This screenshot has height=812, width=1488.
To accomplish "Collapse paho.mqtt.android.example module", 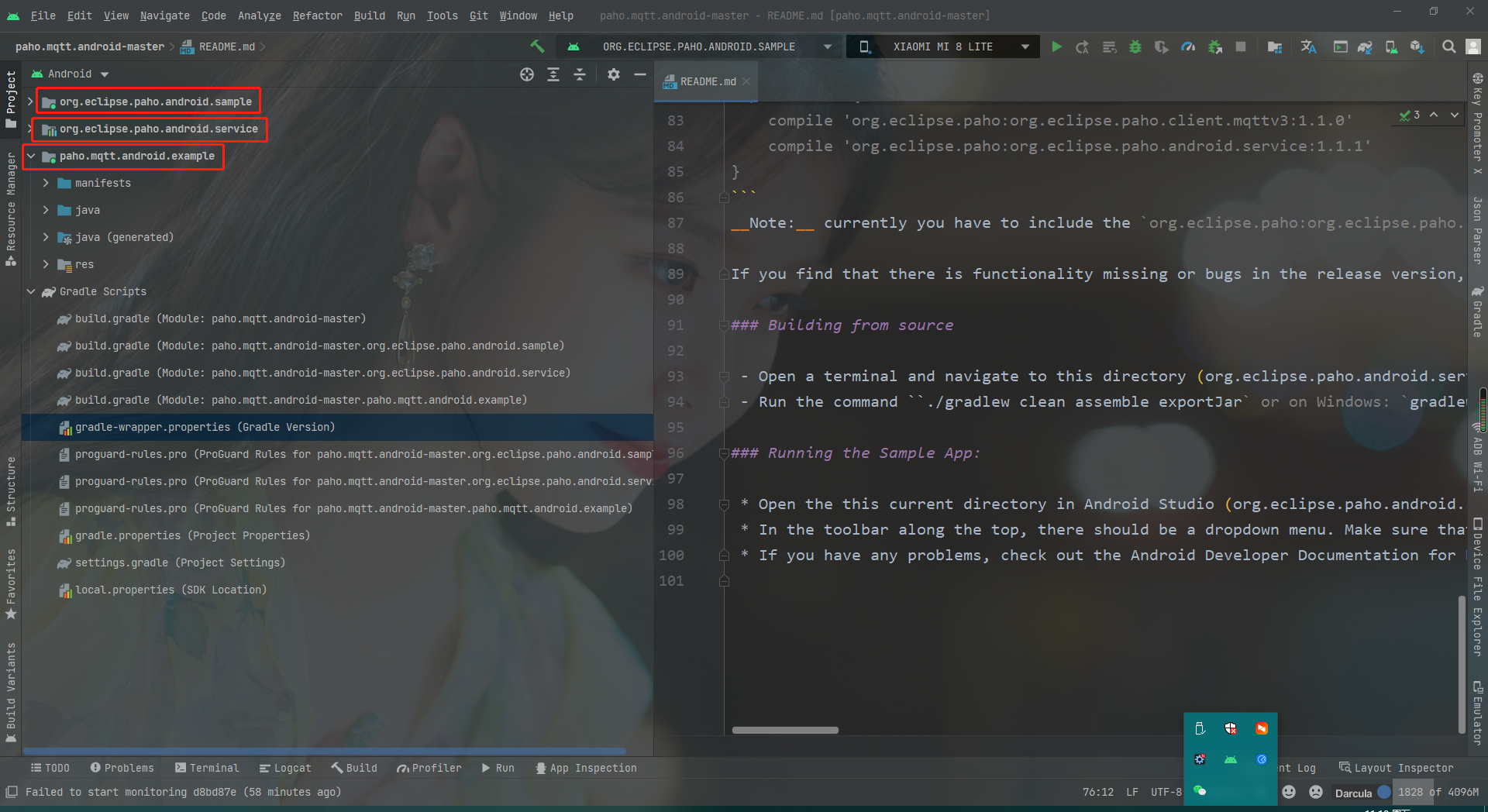I will pos(30,156).
